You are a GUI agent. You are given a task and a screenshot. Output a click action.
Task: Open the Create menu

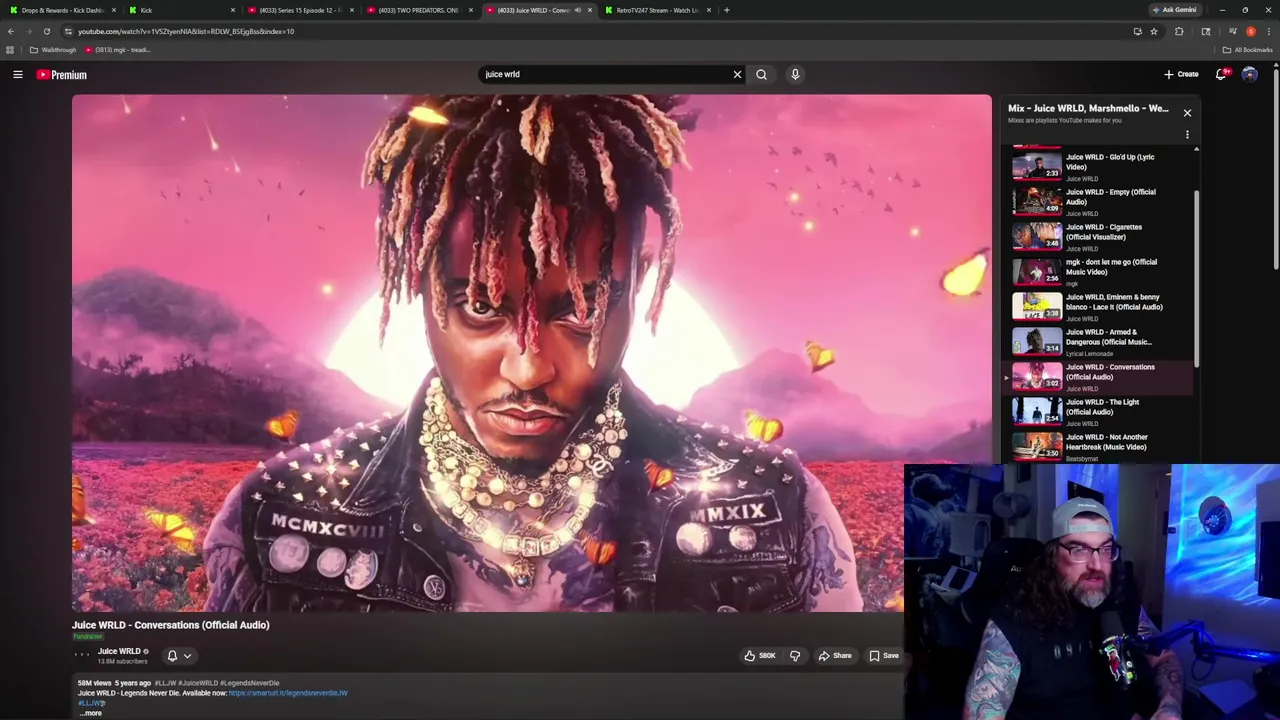pos(1181,74)
